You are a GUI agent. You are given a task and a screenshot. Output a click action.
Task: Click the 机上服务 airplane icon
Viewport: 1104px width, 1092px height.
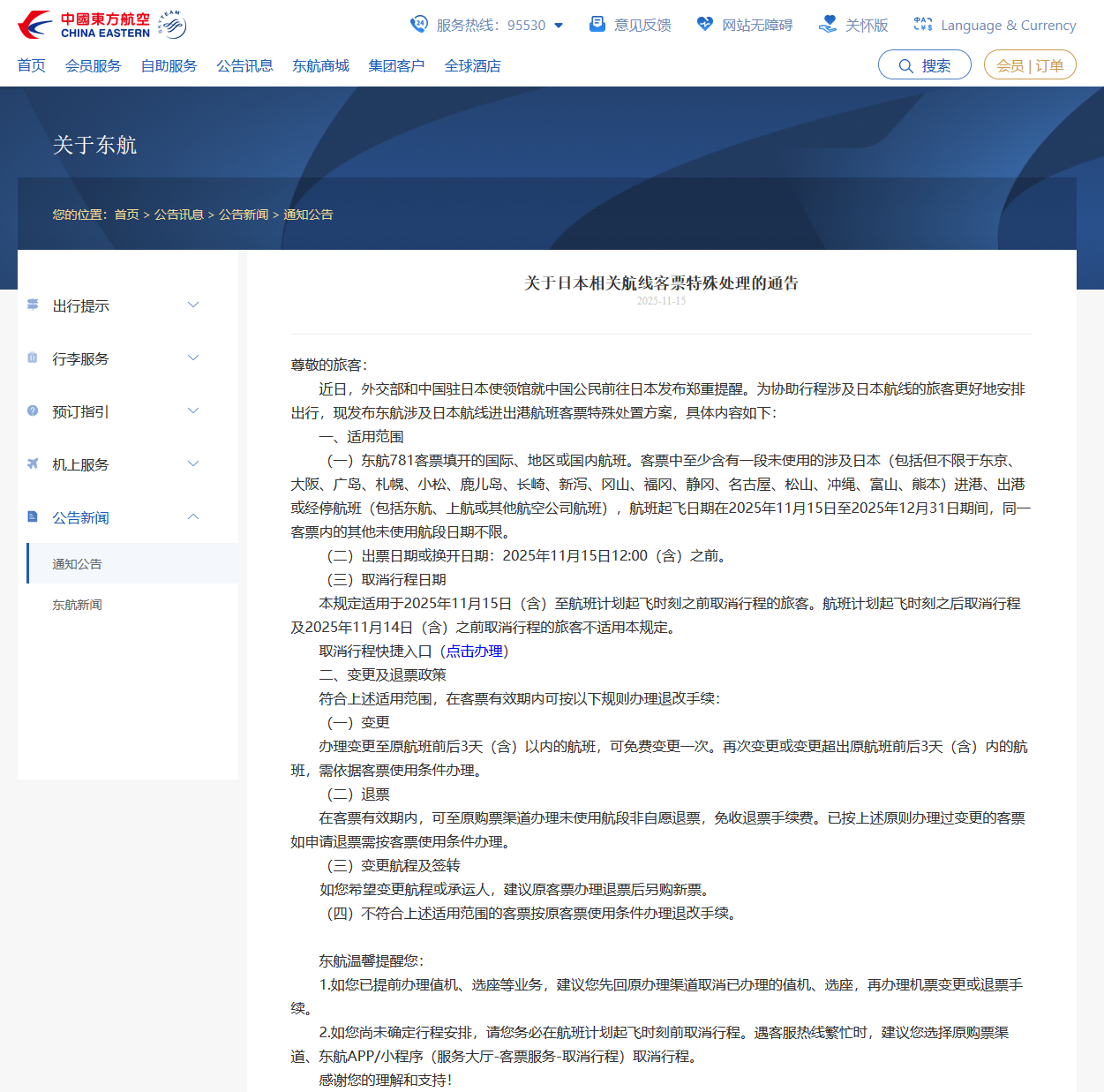[x=33, y=463]
